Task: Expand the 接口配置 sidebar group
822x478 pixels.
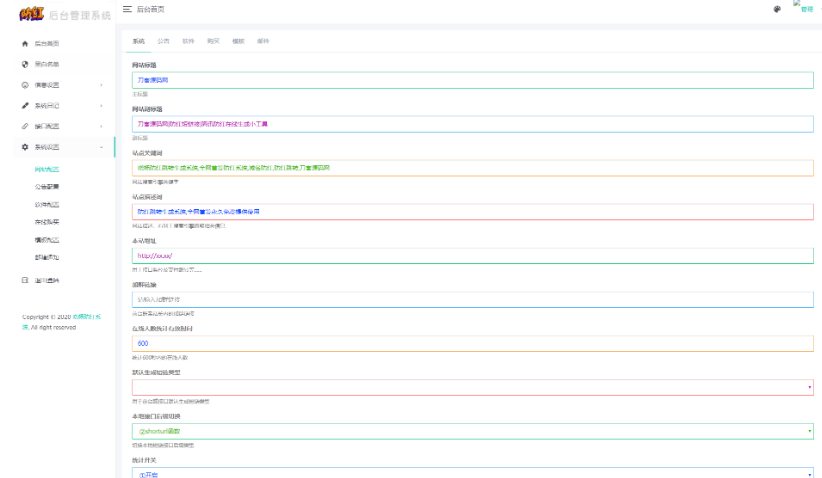Action: point(101,127)
